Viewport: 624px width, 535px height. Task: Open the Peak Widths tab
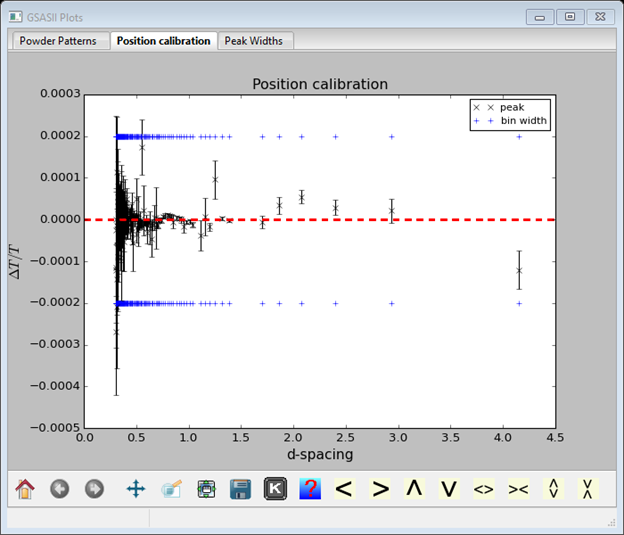(x=256, y=41)
